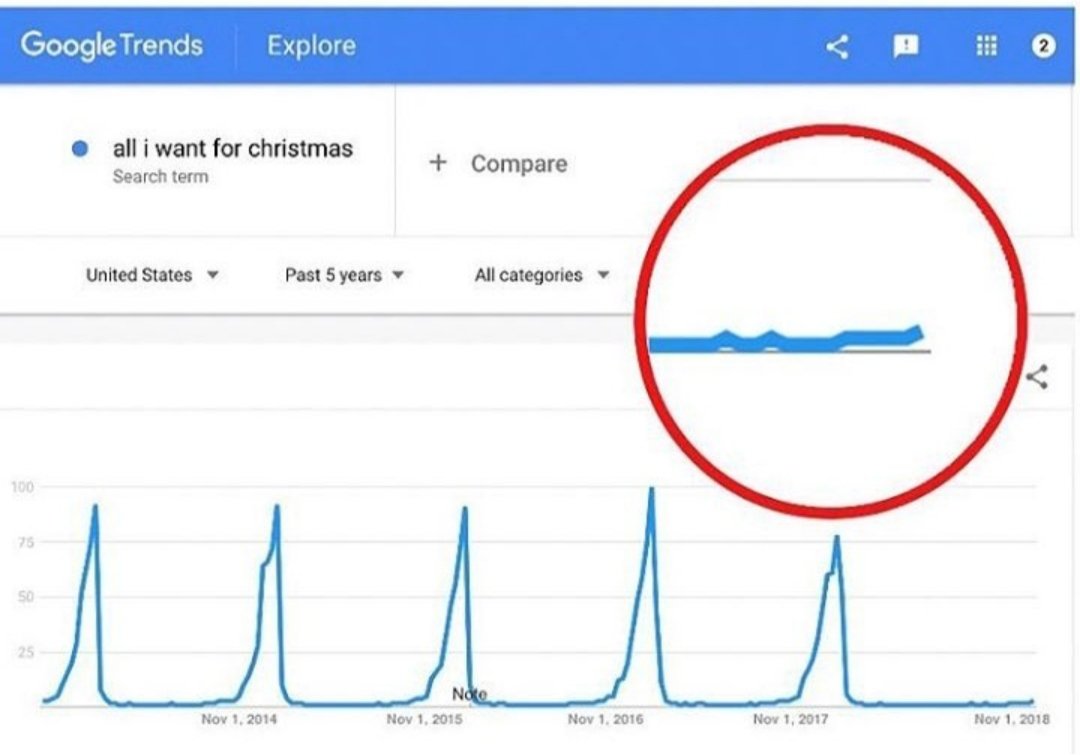Click the blue dot beside search term

coord(80,148)
